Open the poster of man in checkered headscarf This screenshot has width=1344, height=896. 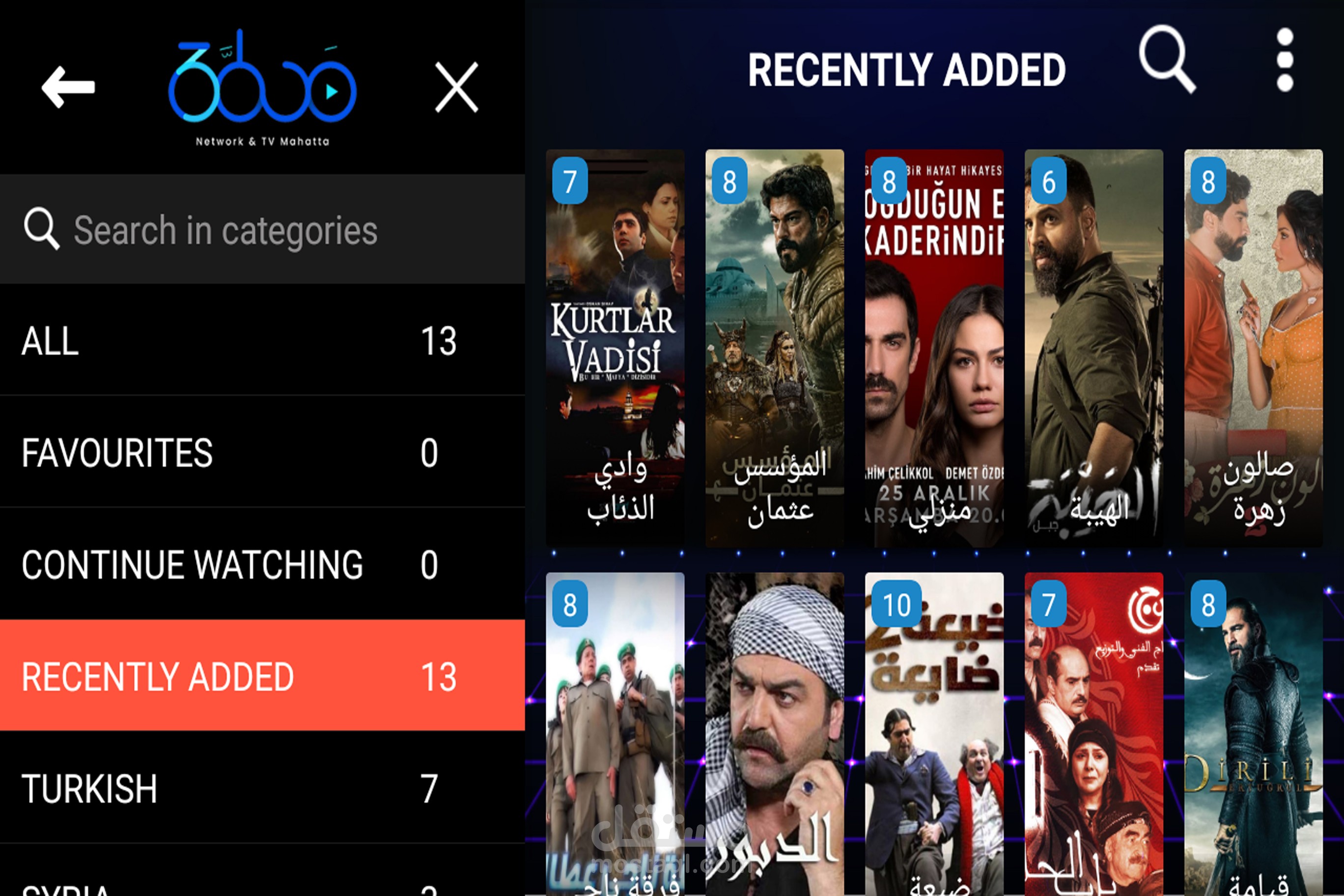click(x=774, y=734)
